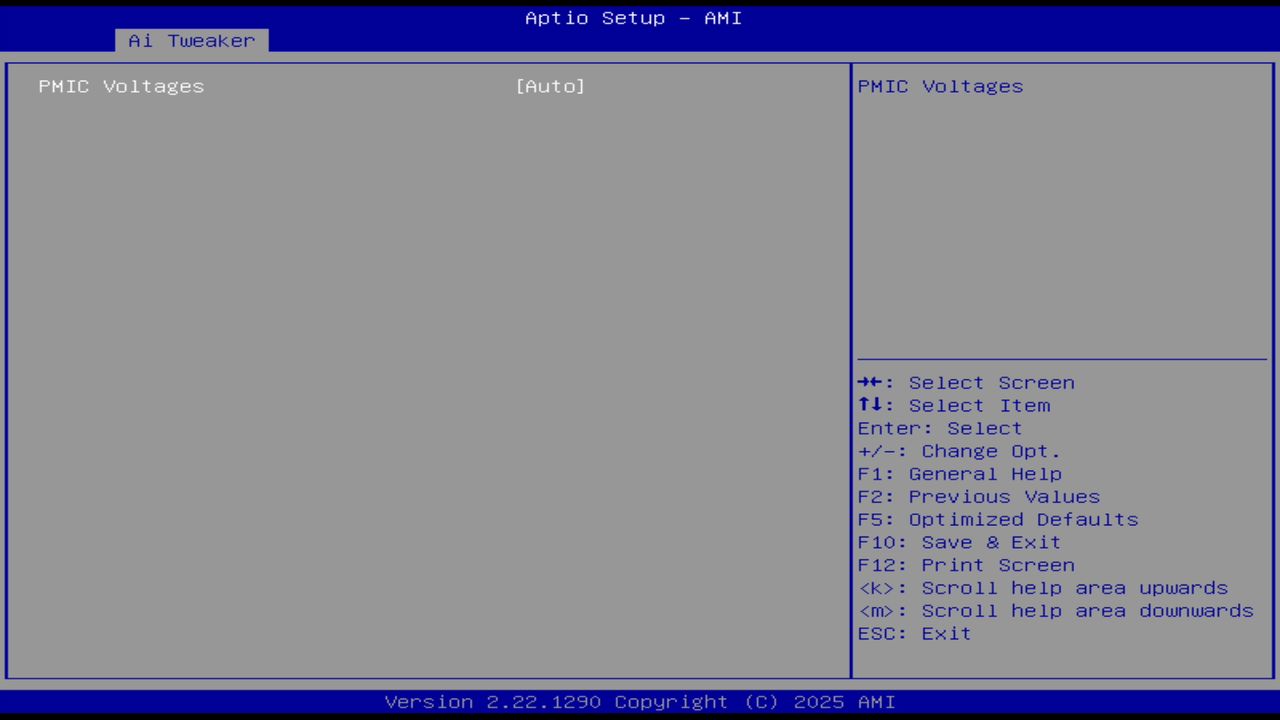
Task: Switch to the Ai Tweaker tab
Action: click(190, 40)
